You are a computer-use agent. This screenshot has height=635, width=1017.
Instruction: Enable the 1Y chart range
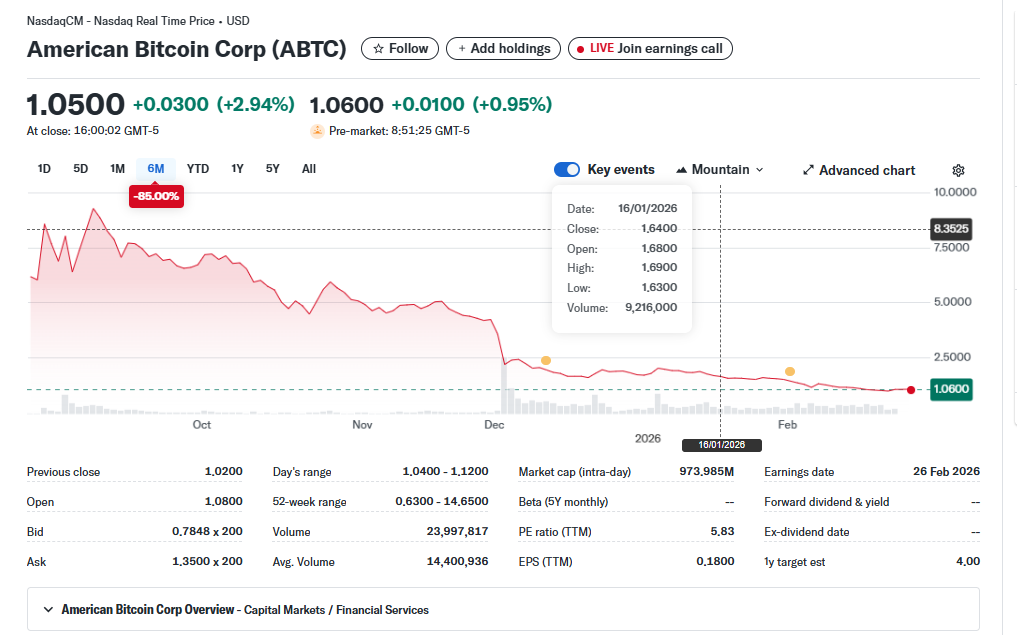[x=237, y=168]
